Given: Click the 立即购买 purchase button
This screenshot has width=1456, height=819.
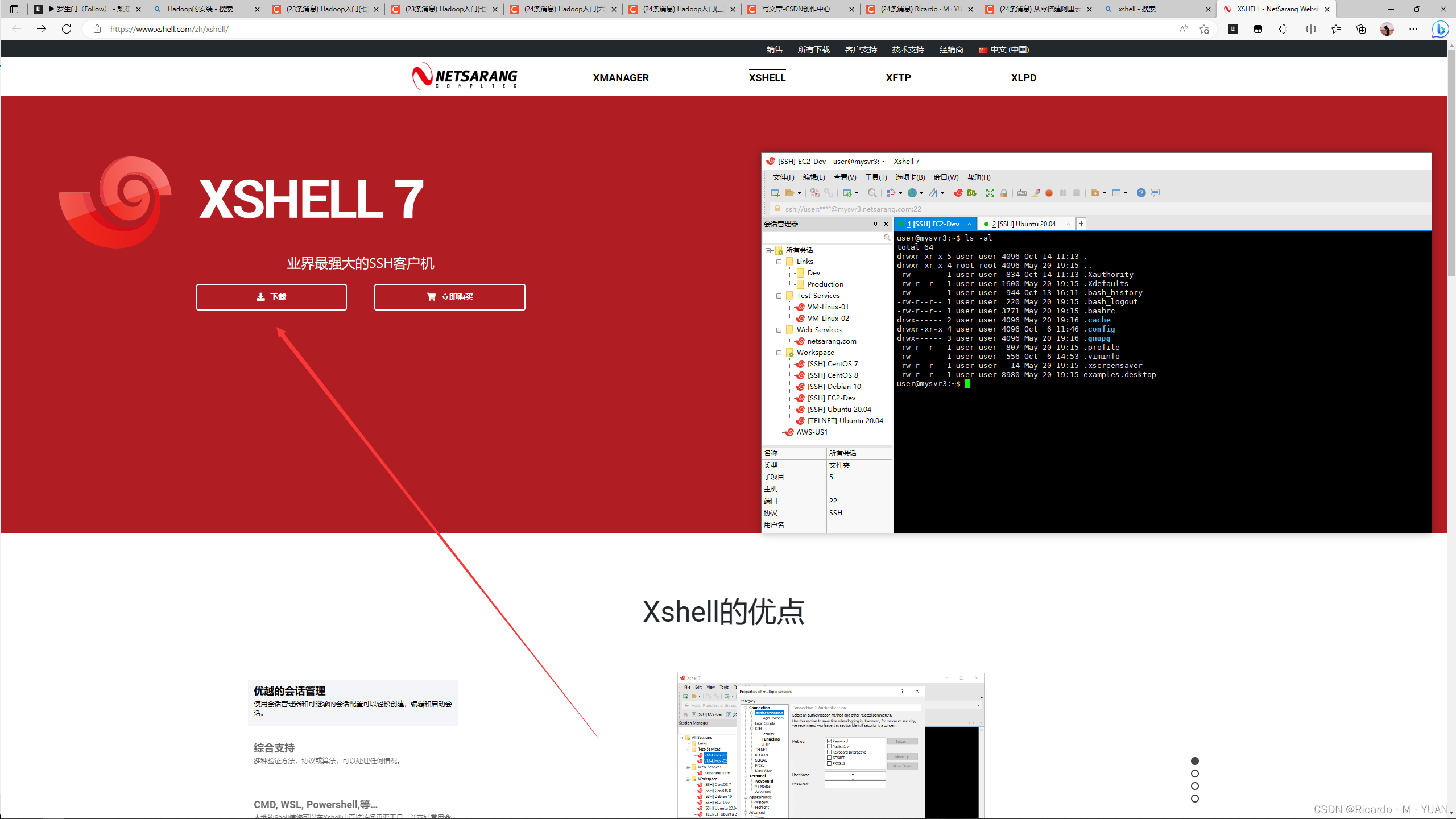Looking at the screenshot, I should pyautogui.click(x=449, y=297).
